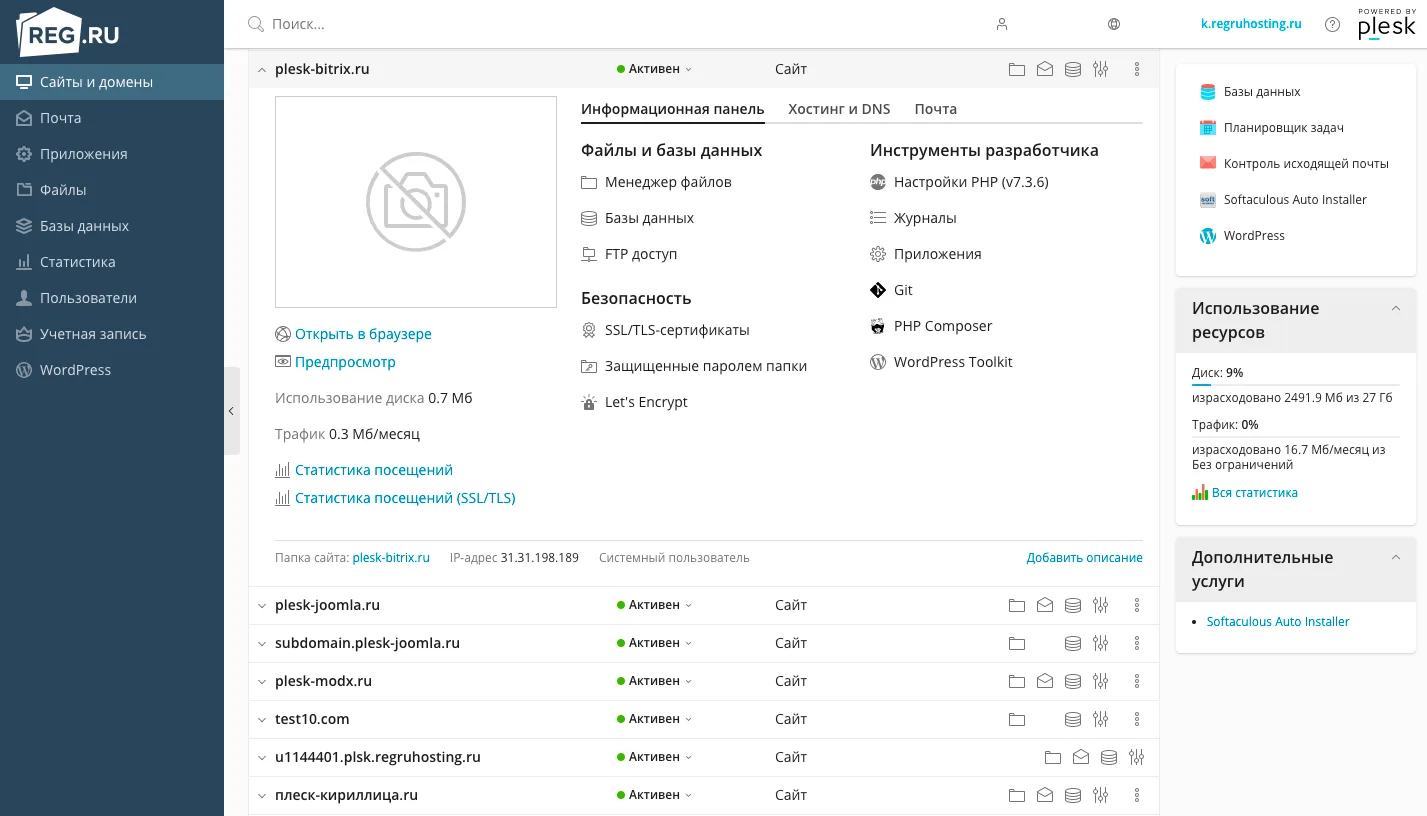Open folder icon in u1144401.plsk.regruhosting.ru row
Image resolution: width=1427 pixels, height=816 pixels.
pyautogui.click(x=1053, y=757)
